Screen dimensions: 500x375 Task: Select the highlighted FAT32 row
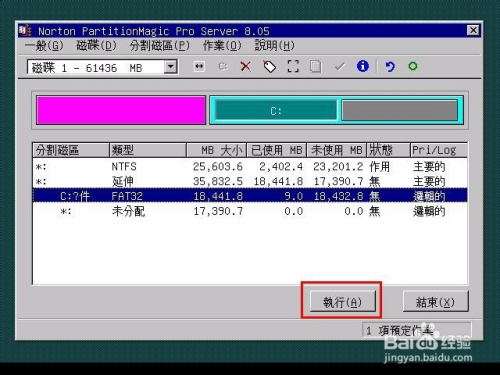(250, 196)
